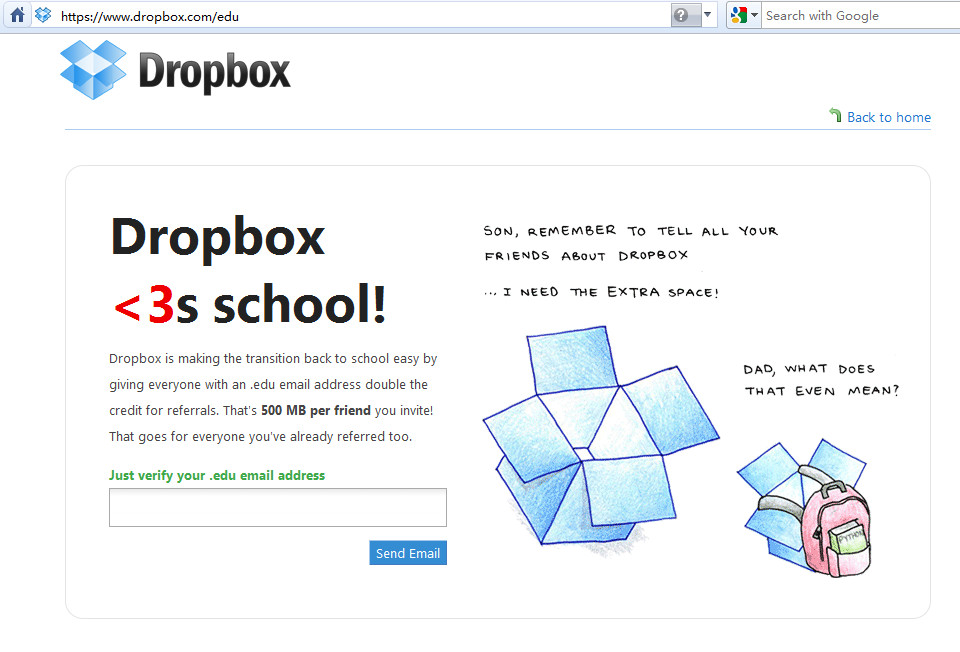Image resolution: width=960 pixels, height=652 pixels.
Task: Click the browser Home icon
Action: pyautogui.click(x=17, y=15)
